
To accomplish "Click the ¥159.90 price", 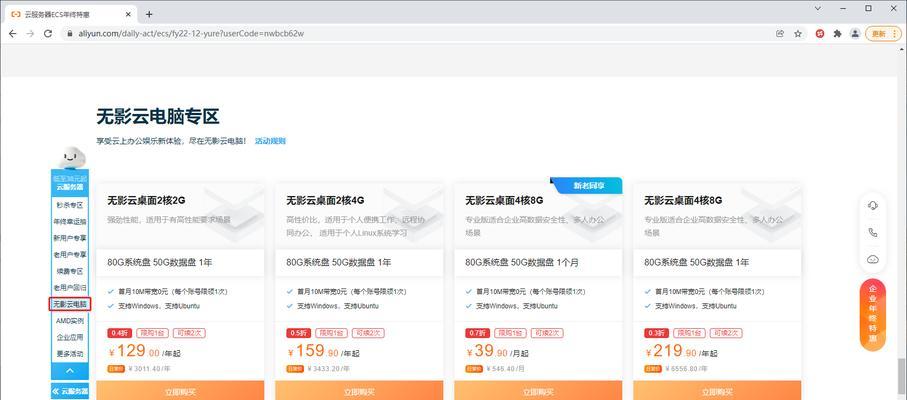I will coord(313,351).
